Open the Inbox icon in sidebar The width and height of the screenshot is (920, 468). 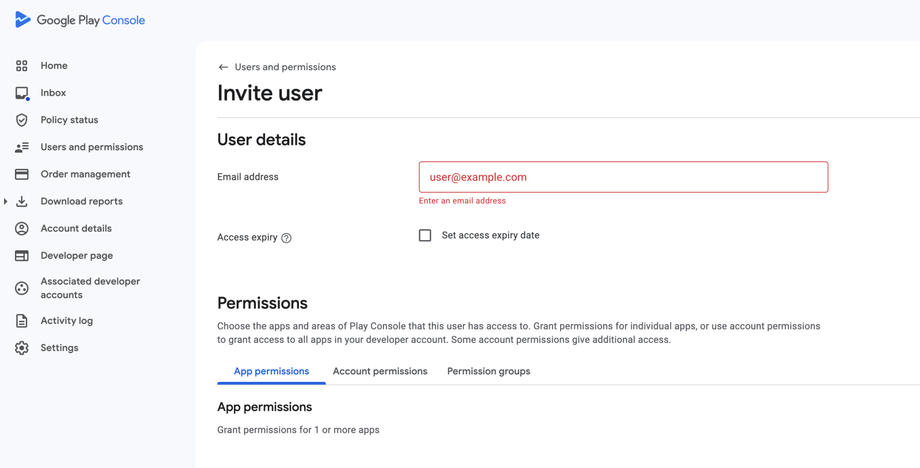pyautogui.click(x=22, y=93)
